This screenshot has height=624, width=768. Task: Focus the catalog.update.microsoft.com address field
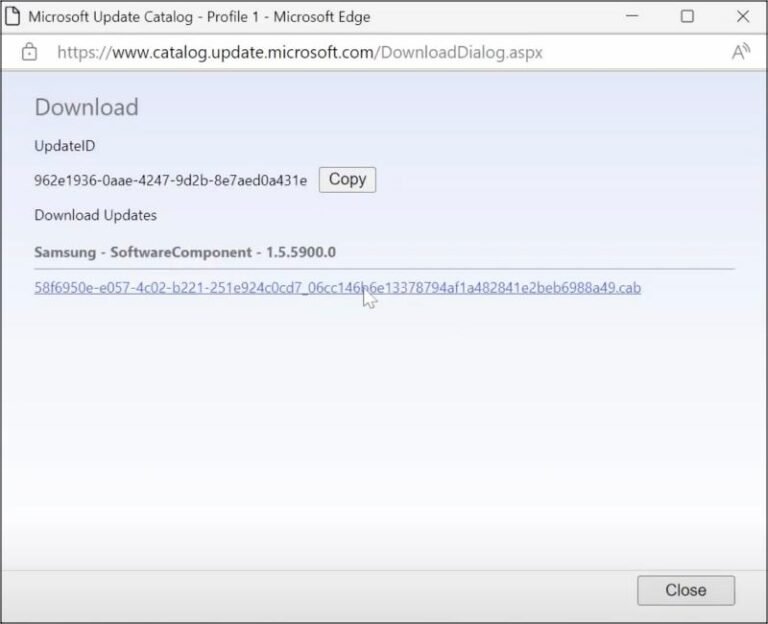tap(300, 52)
